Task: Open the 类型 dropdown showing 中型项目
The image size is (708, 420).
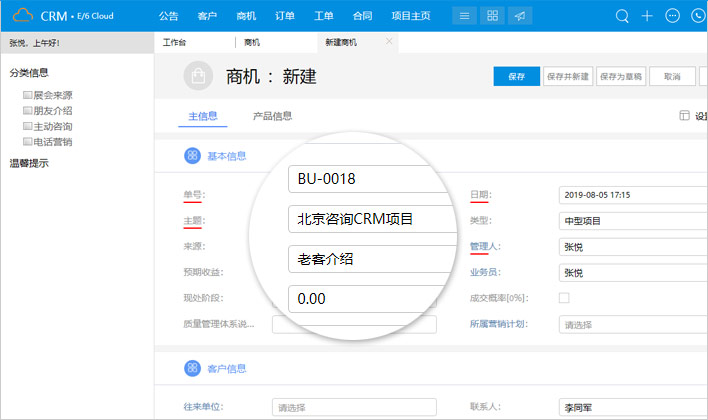Action: (632, 221)
